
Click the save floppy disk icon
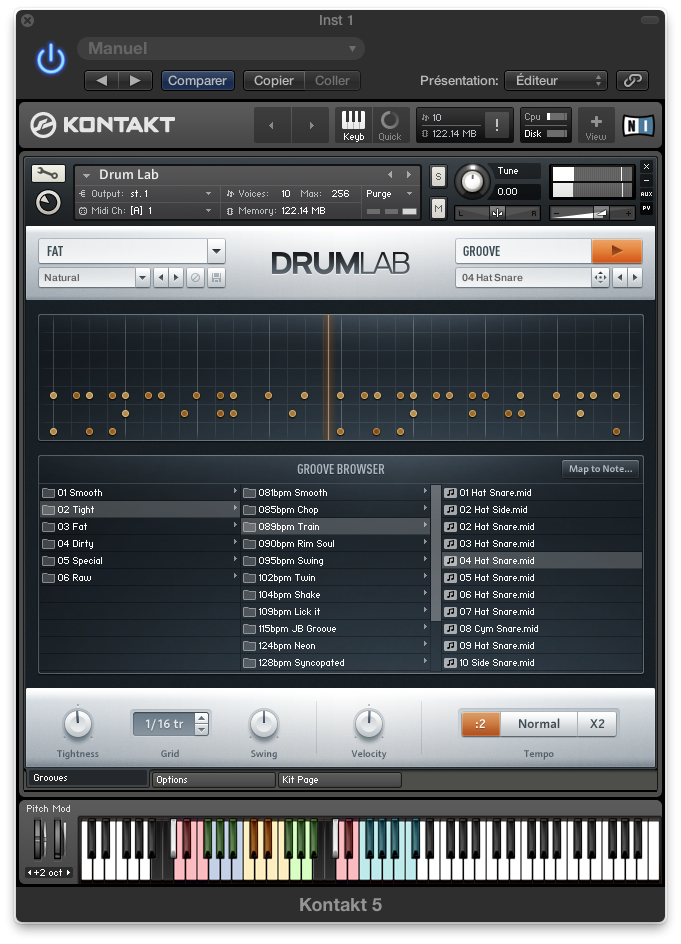[216, 278]
